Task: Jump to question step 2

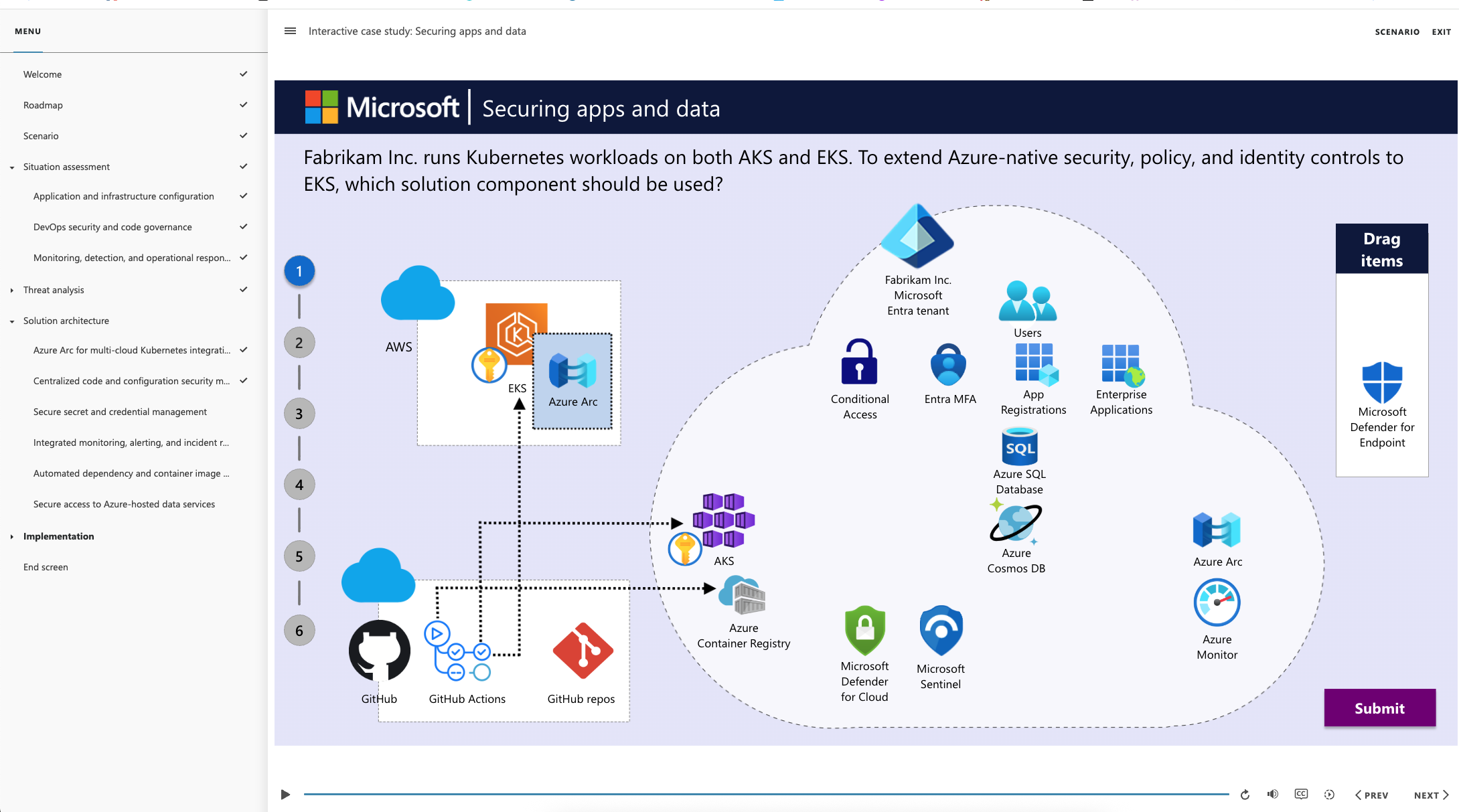Action: pyautogui.click(x=299, y=343)
